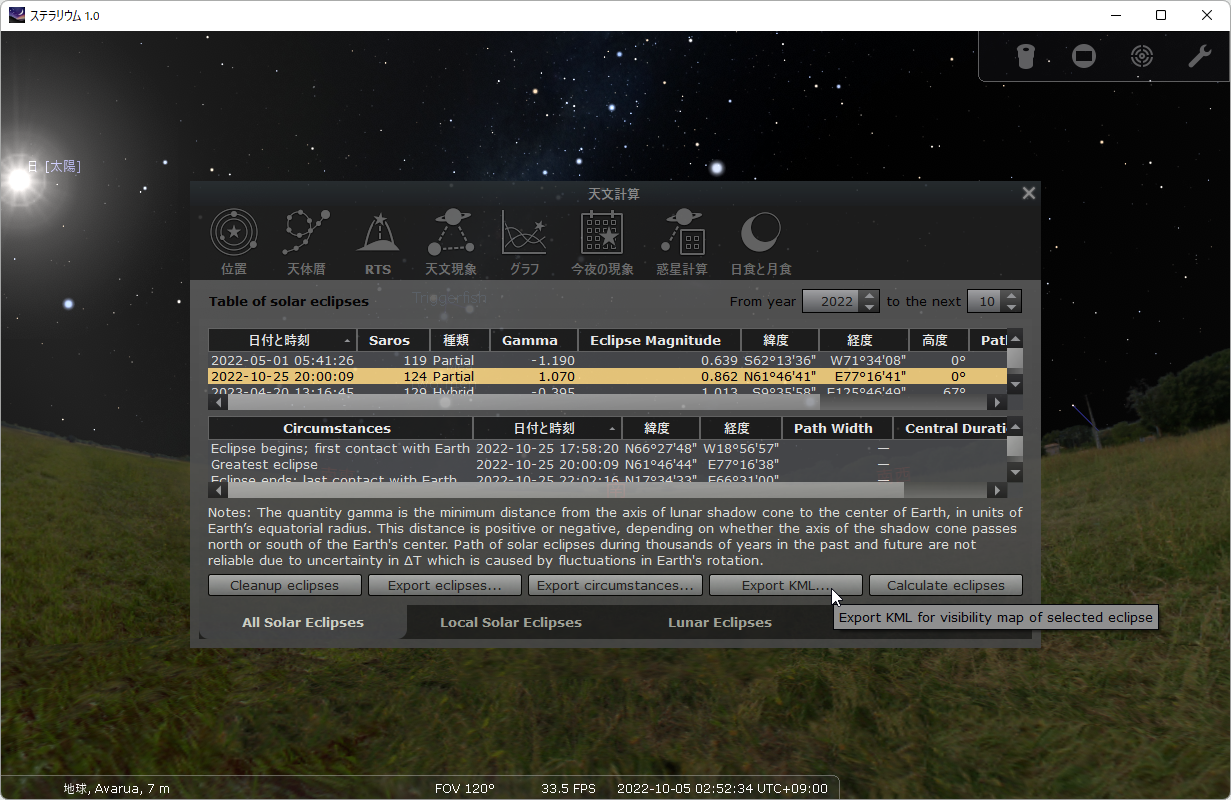The image size is (1231, 800).
Task: Select the 2022-05-01 05:41:26 eclipse row
Action: 607,360
